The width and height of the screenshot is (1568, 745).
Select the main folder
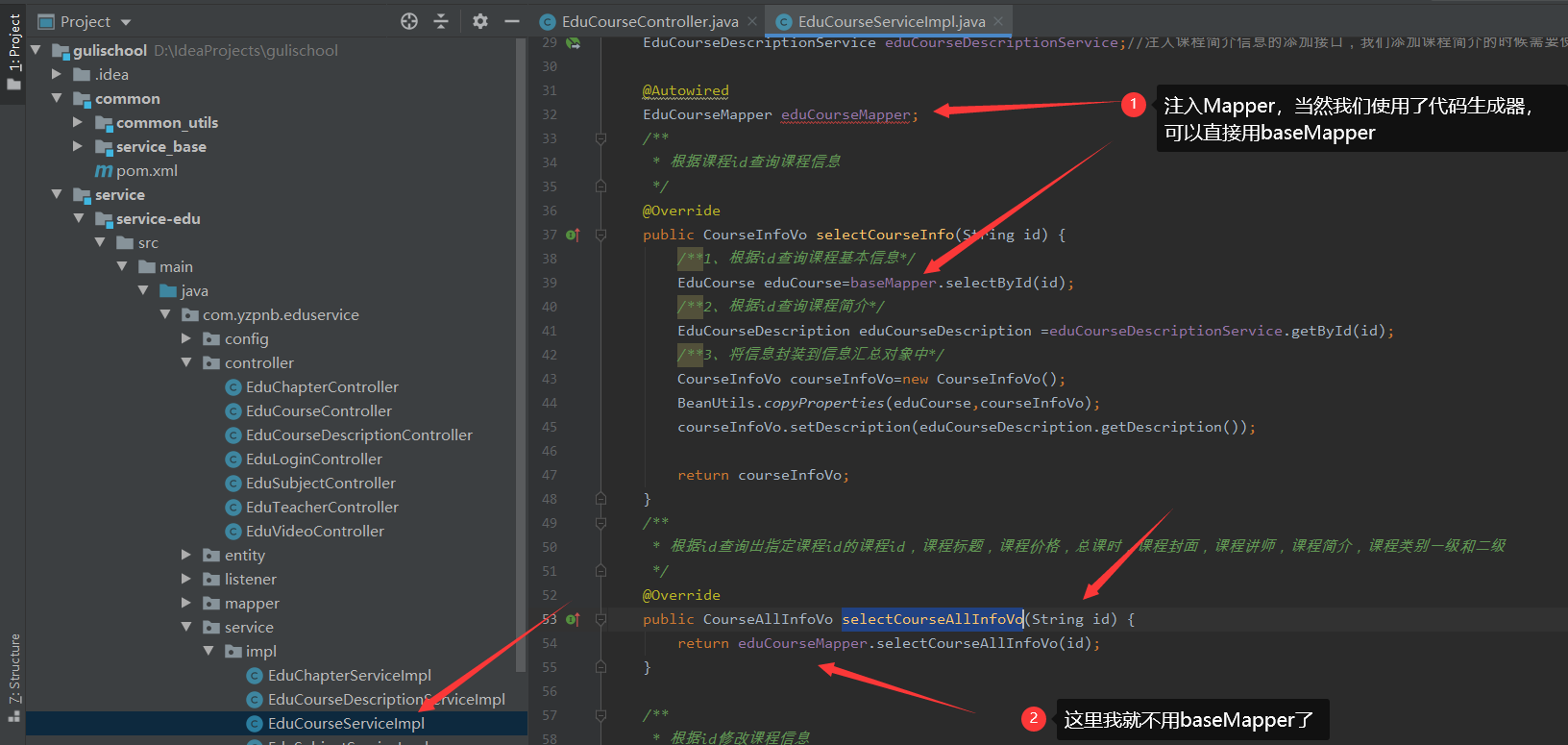[176, 266]
